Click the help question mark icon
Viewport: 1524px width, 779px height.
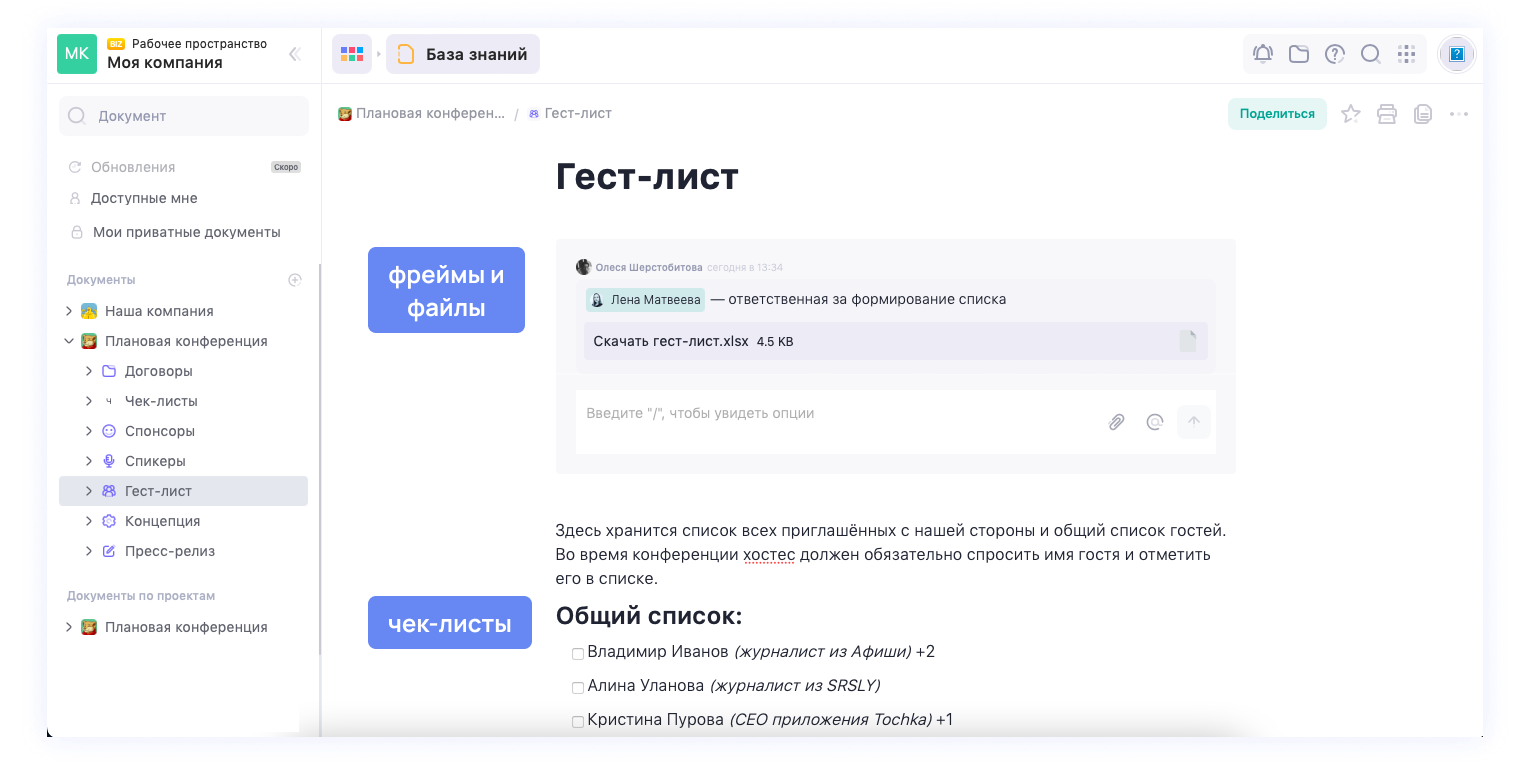tap(1334, 54)
